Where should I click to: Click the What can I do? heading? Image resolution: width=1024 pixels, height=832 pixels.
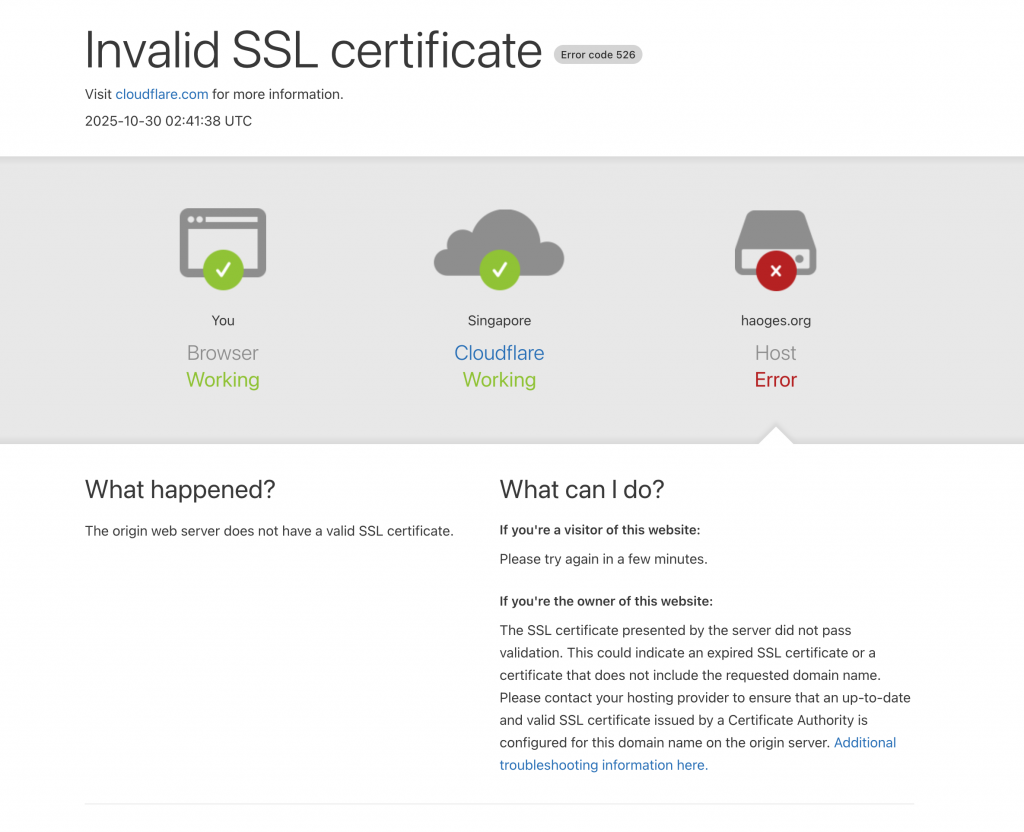click(x=582, y=490)
